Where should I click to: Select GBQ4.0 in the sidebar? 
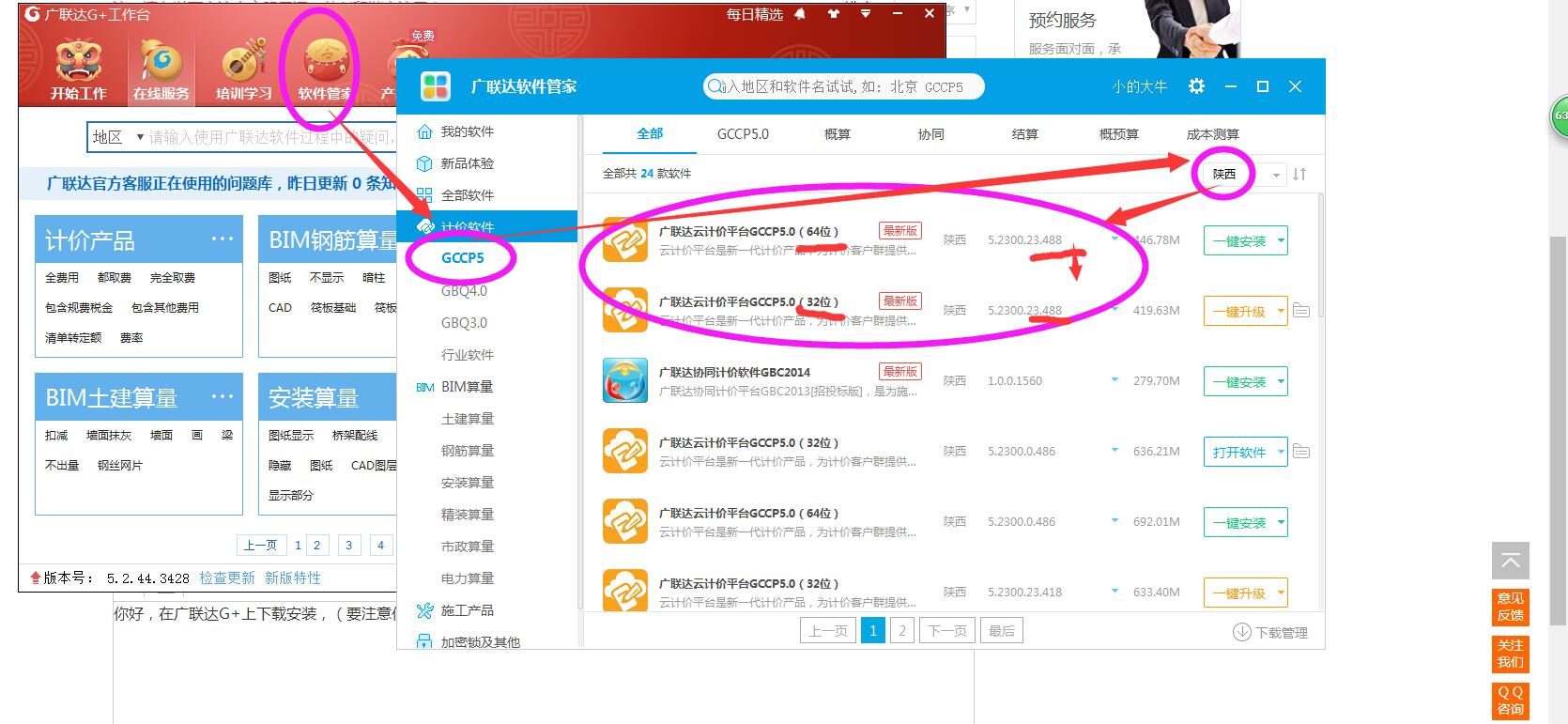[x=465, y=291]
